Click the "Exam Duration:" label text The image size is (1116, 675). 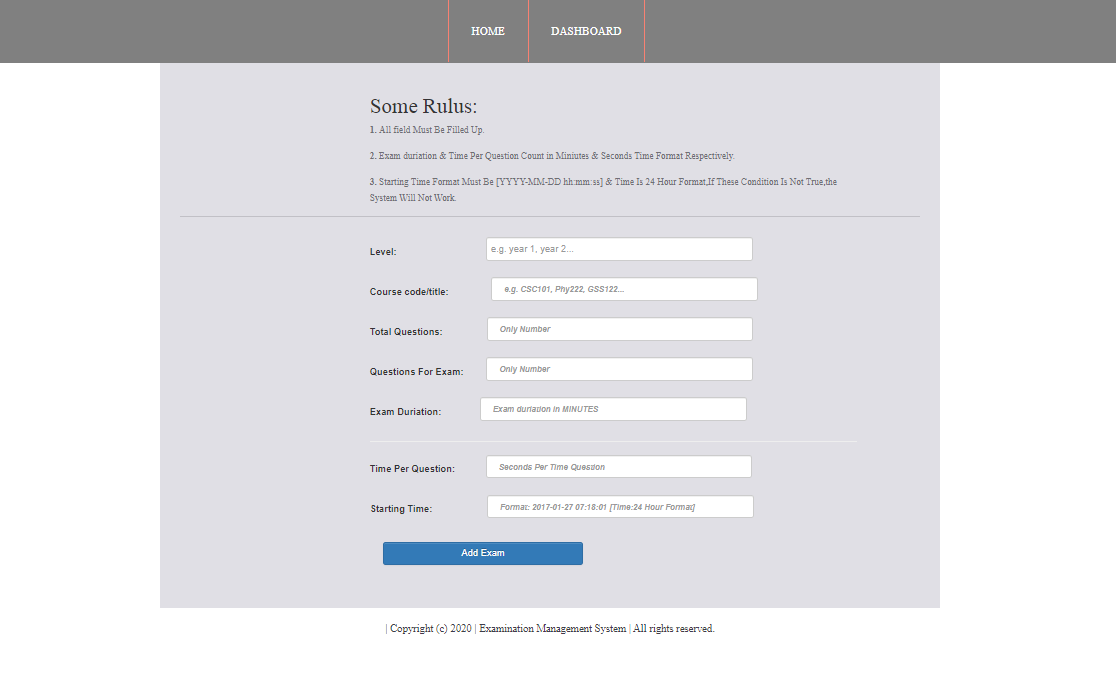point(405,412)
